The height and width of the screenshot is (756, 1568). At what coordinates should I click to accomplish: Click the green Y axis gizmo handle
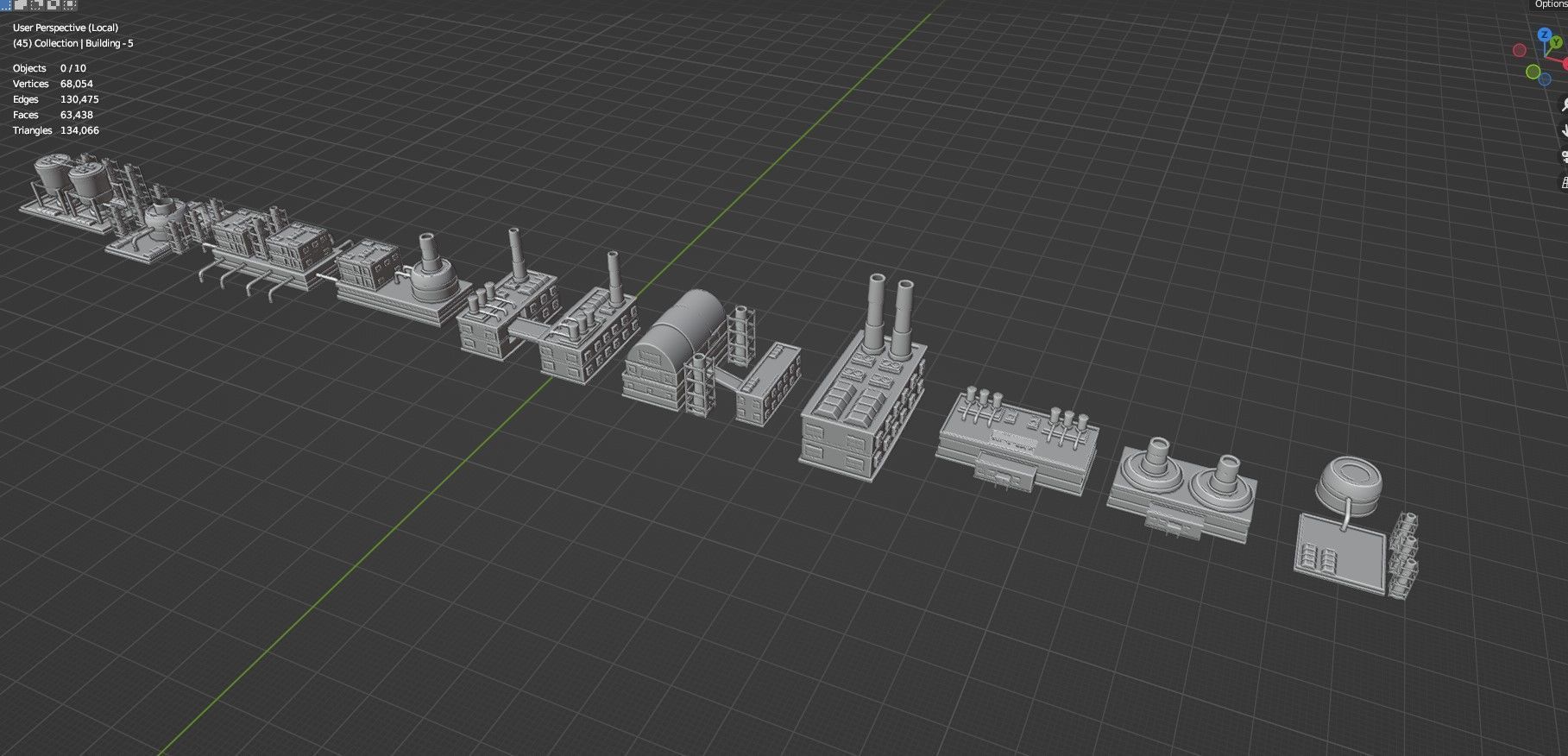[x=1556, y=41]
